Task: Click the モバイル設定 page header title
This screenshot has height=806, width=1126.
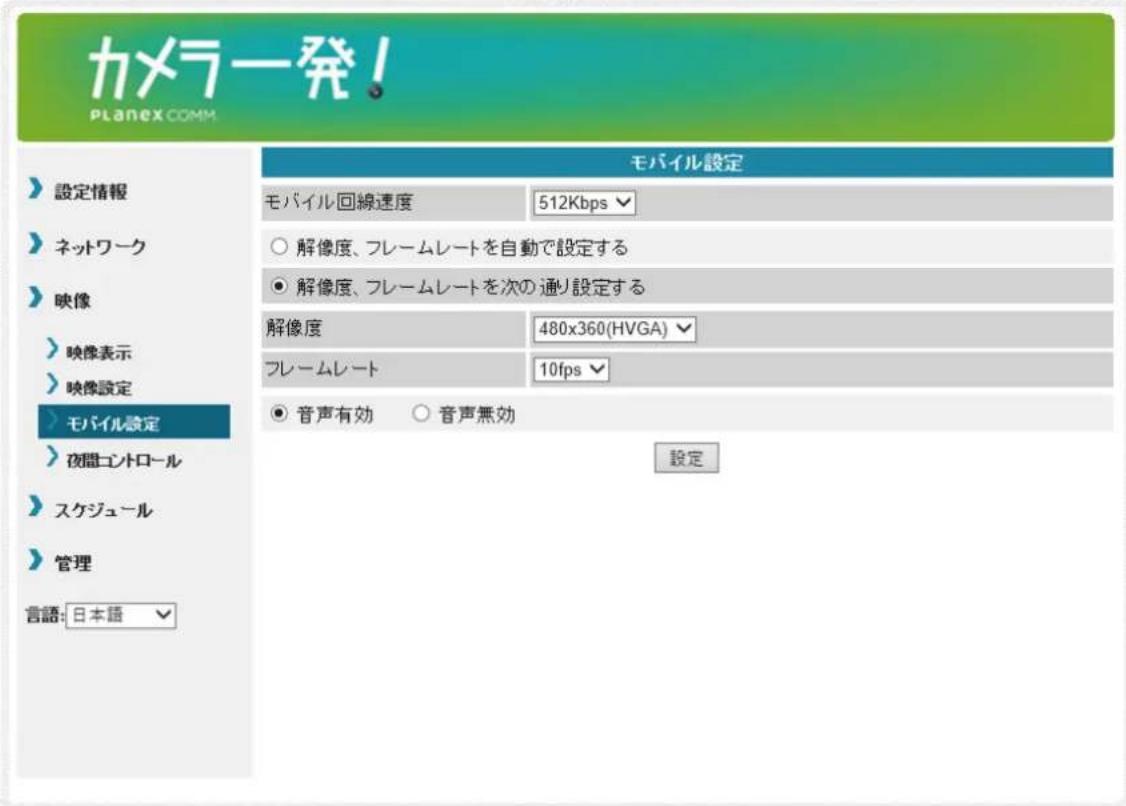Action: [x=687, y=163]
